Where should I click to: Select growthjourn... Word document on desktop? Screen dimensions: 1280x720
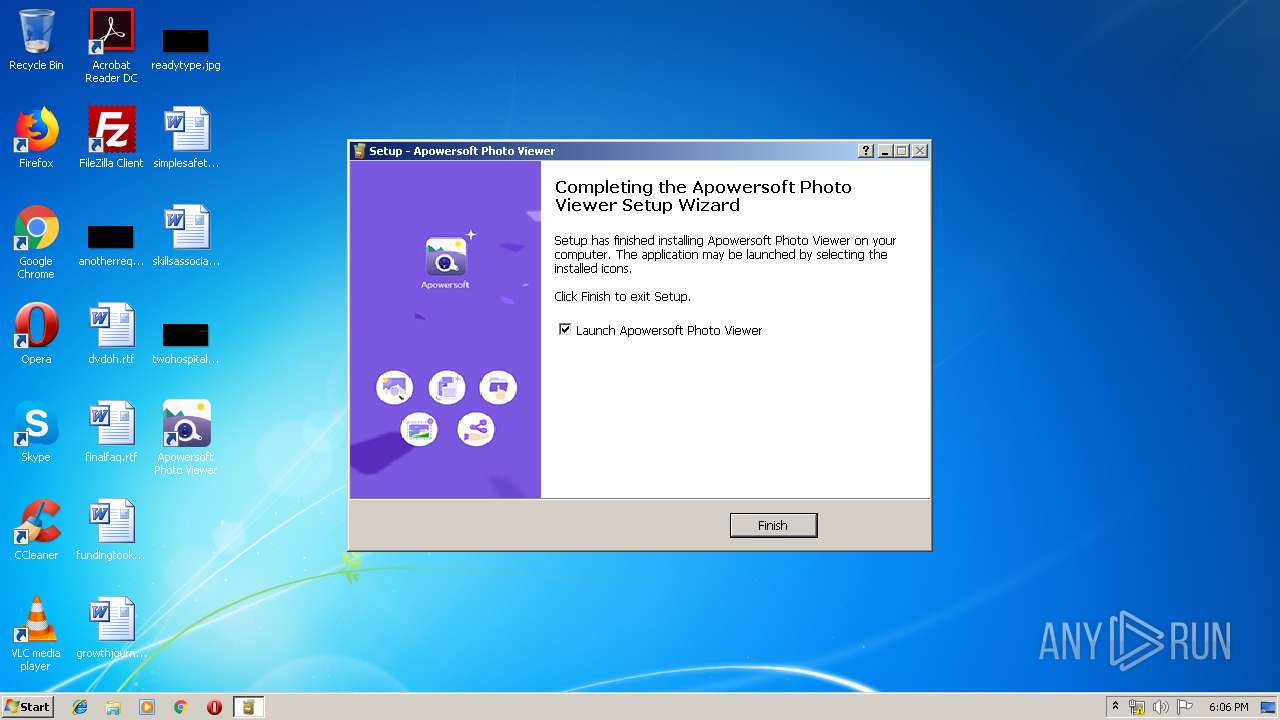click(x=111, y=628)
